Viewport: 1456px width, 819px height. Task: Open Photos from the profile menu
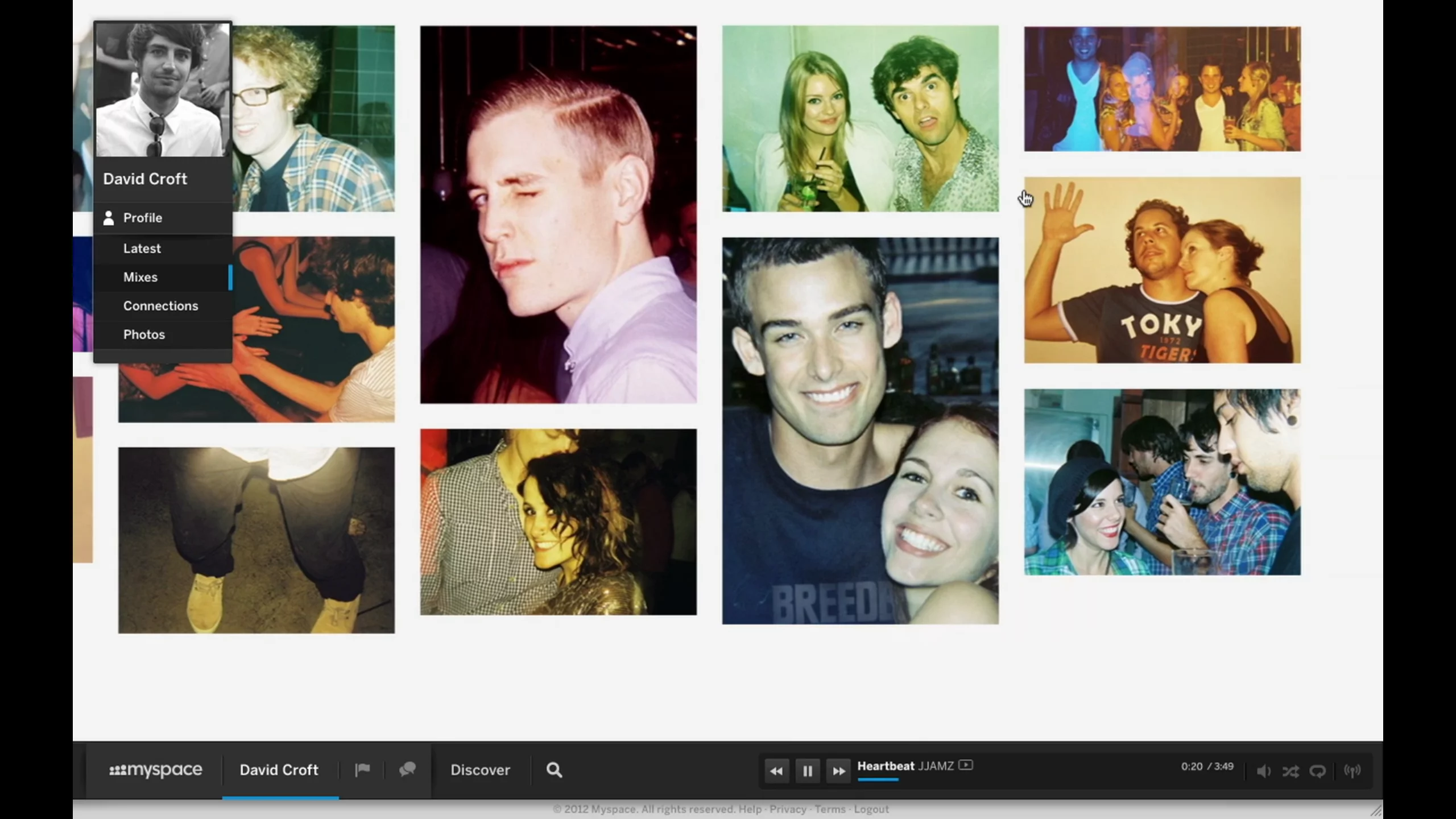pyautogui.click(x=144, y=334)
